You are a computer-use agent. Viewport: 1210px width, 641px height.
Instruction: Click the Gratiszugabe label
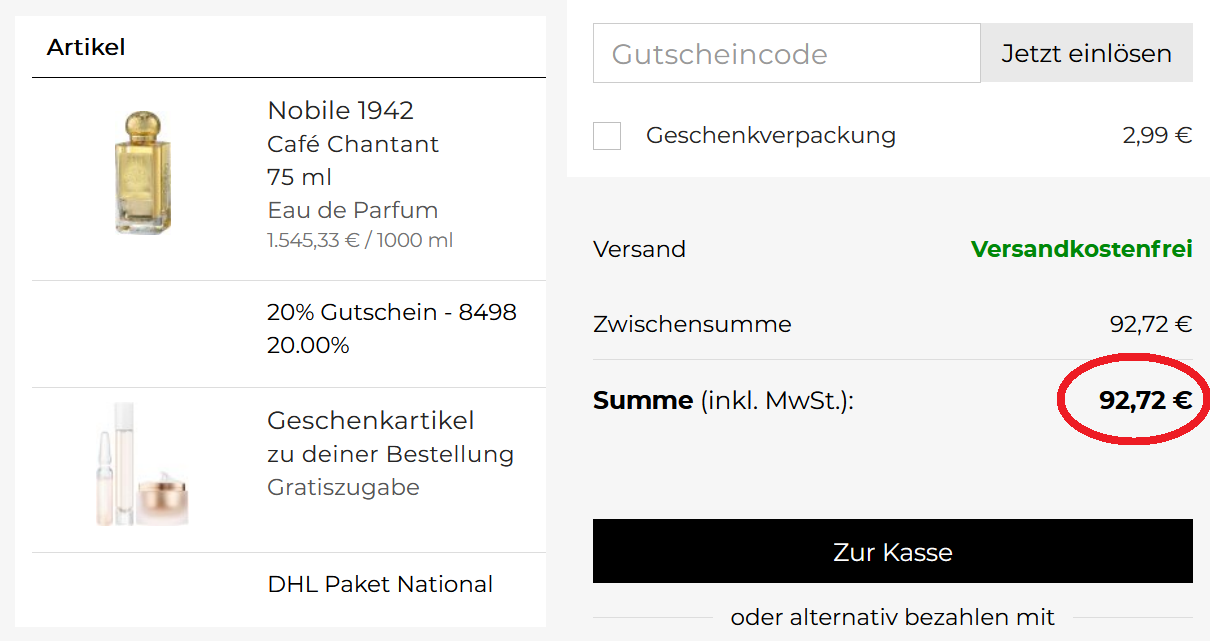point(343,487)
